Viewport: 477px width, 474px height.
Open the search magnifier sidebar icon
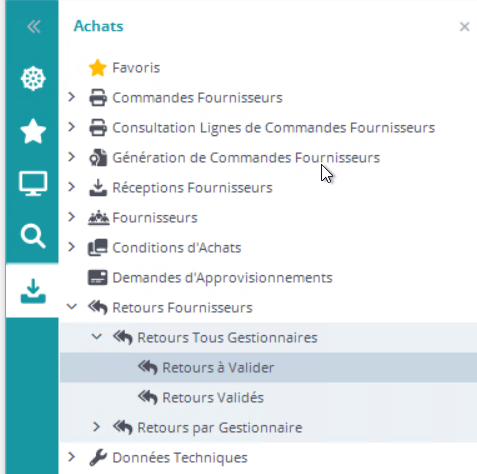[33, 236]
